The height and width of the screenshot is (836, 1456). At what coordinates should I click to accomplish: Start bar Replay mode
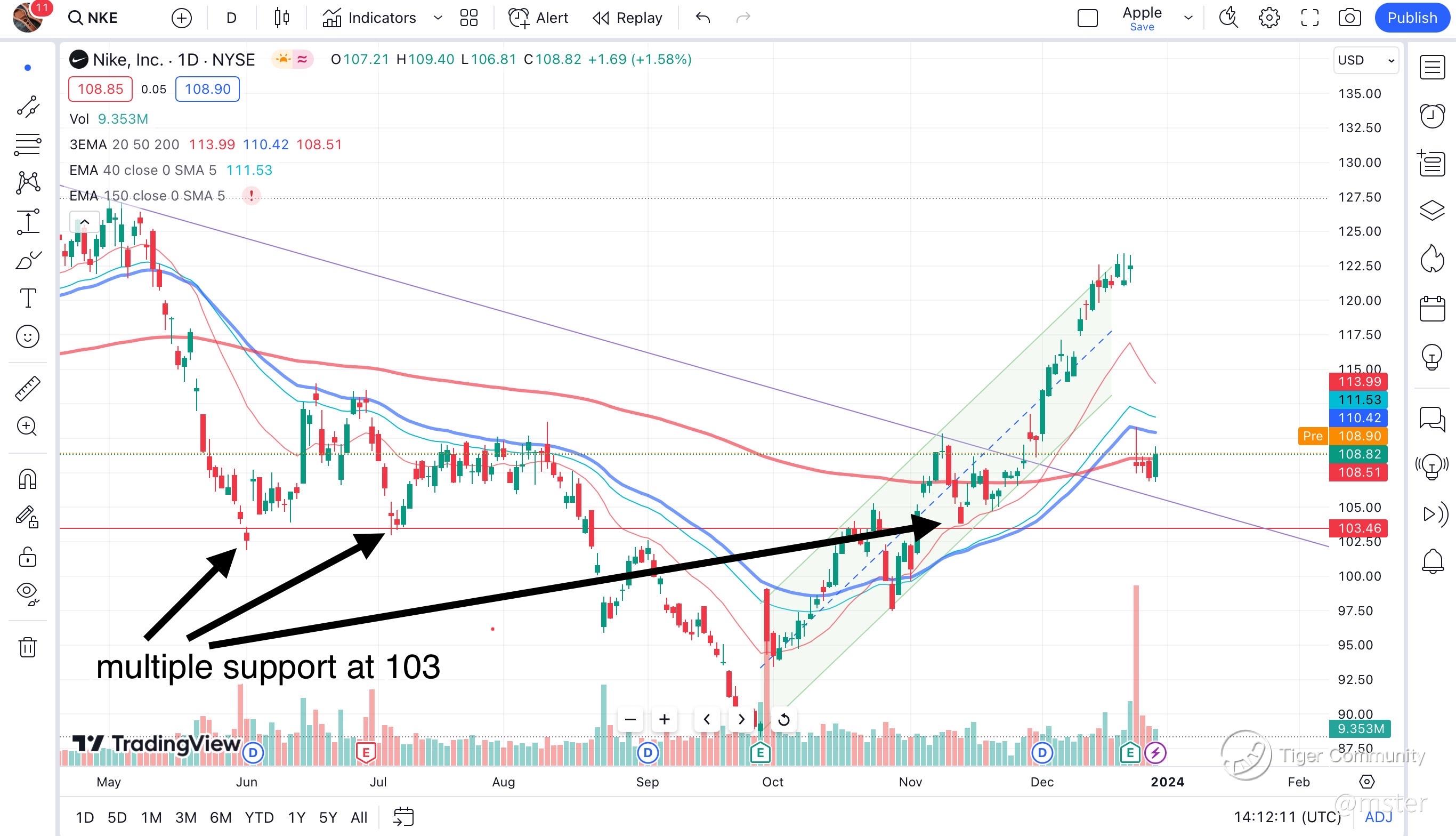627,18
